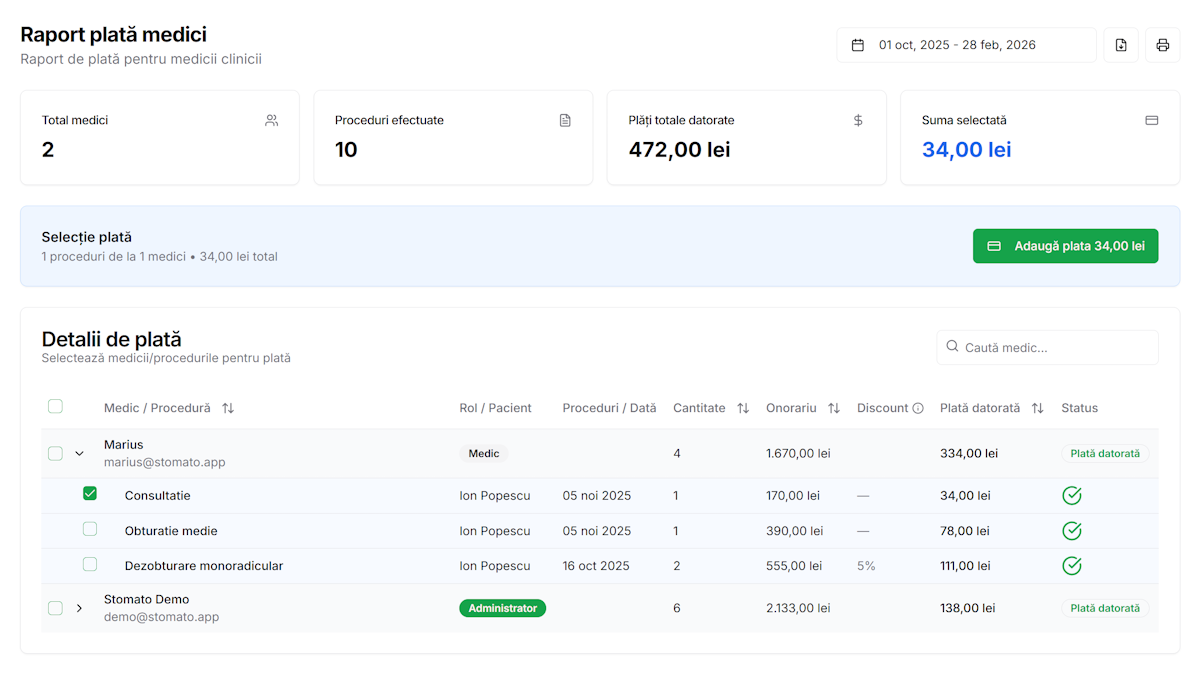Collapse the Marius doctor row

80,454
